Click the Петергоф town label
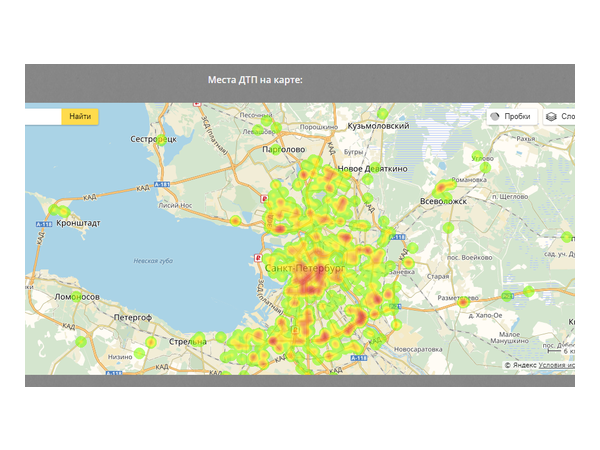 point(133,317)
